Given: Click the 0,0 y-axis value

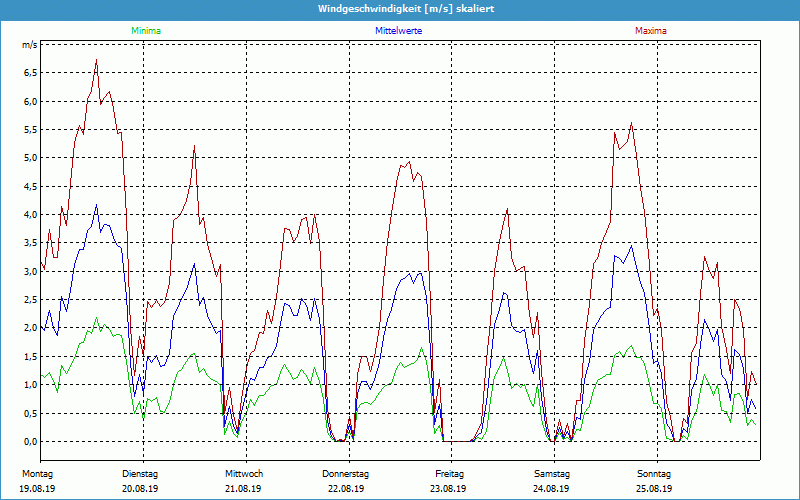Looking at the screenshot, I should (x=30, y=442).
